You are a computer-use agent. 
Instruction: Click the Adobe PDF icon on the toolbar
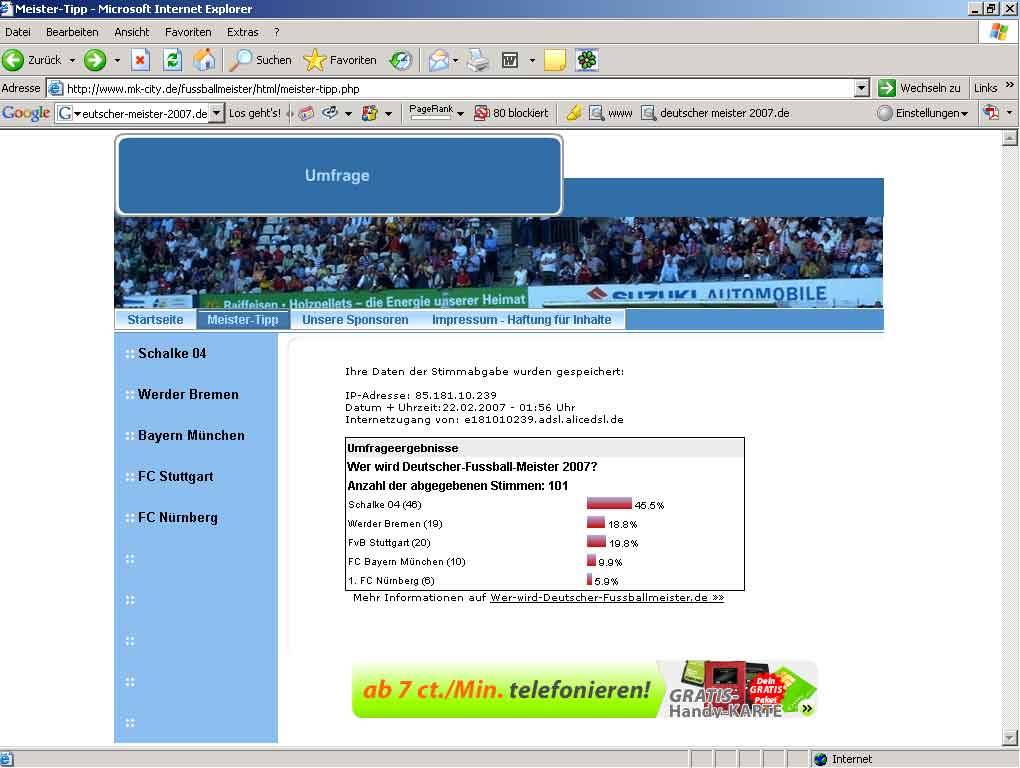coord(991,113)
